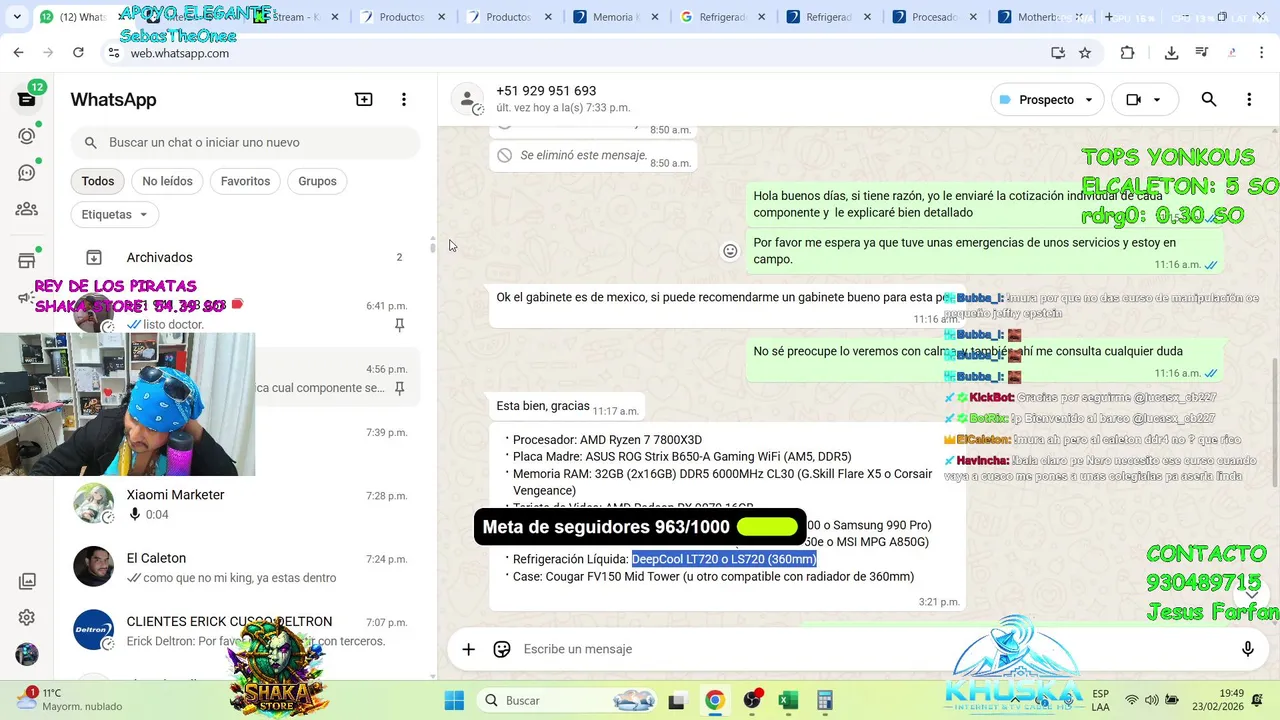Open the Chrome tab list dropdown arrow

[x=17, y=17]
